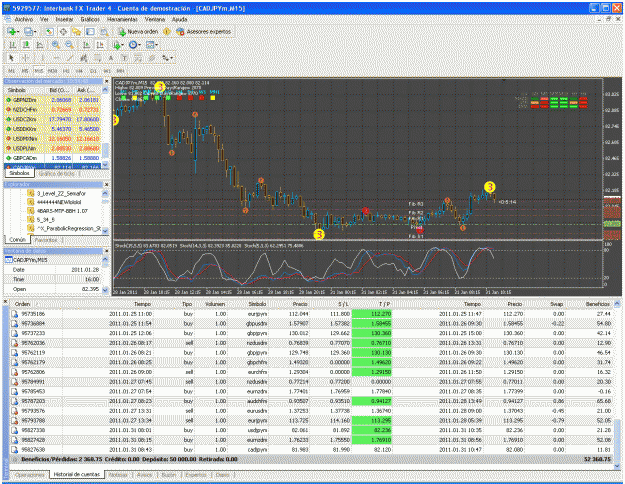Viewport: 625px width, 484px height.
Task: Toggle the M15 timeframe button
Action: pos(38,71)
